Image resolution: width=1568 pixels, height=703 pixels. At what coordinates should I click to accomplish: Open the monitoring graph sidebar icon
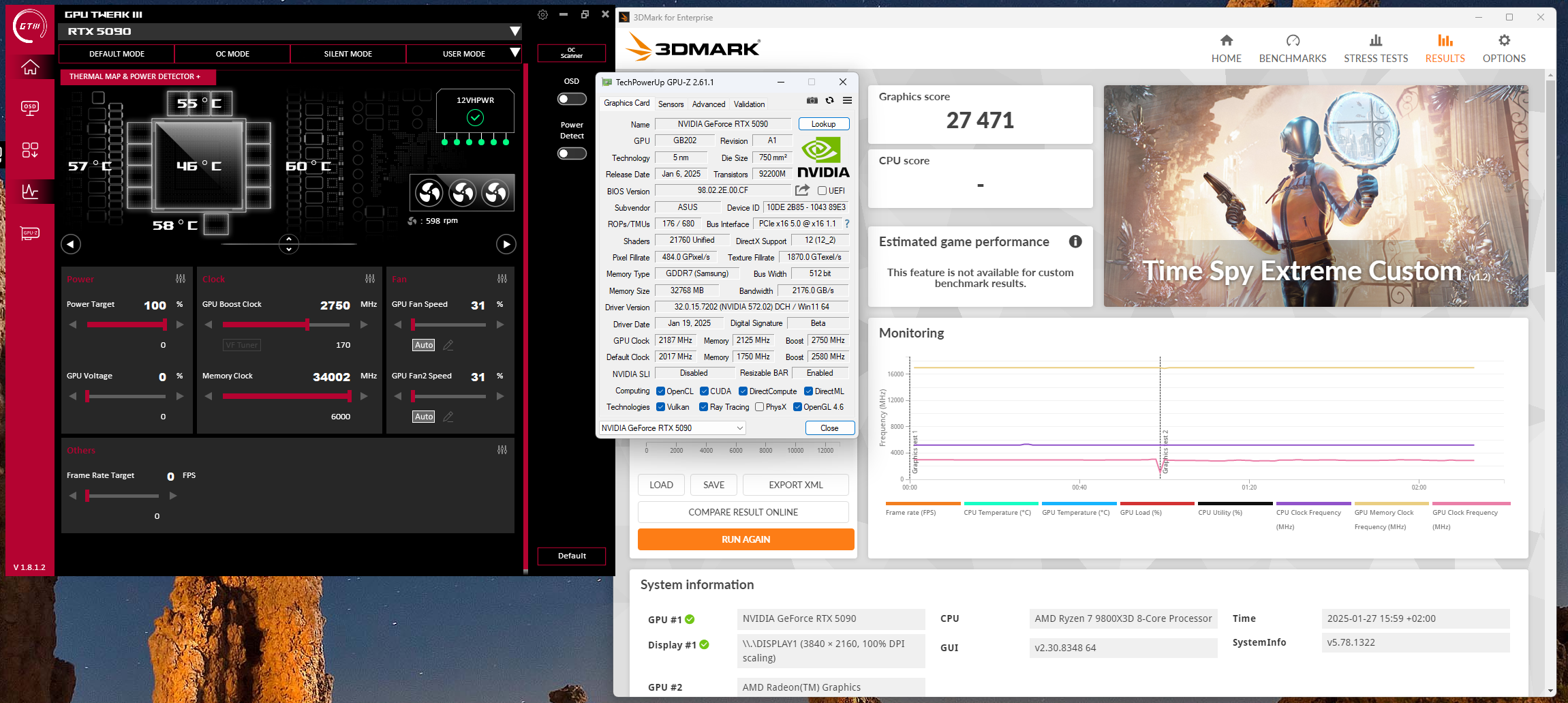(x=30, y=192)
